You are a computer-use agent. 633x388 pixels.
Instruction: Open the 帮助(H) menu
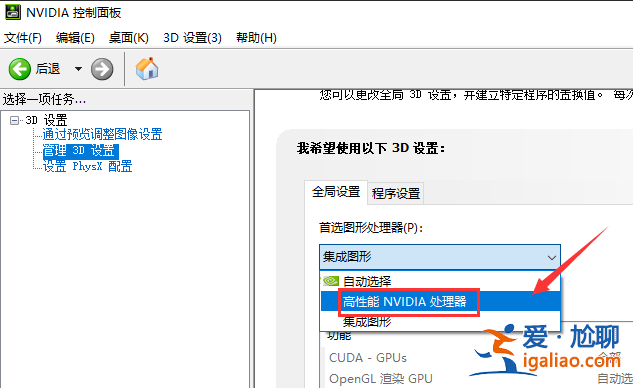click(256, 38)
